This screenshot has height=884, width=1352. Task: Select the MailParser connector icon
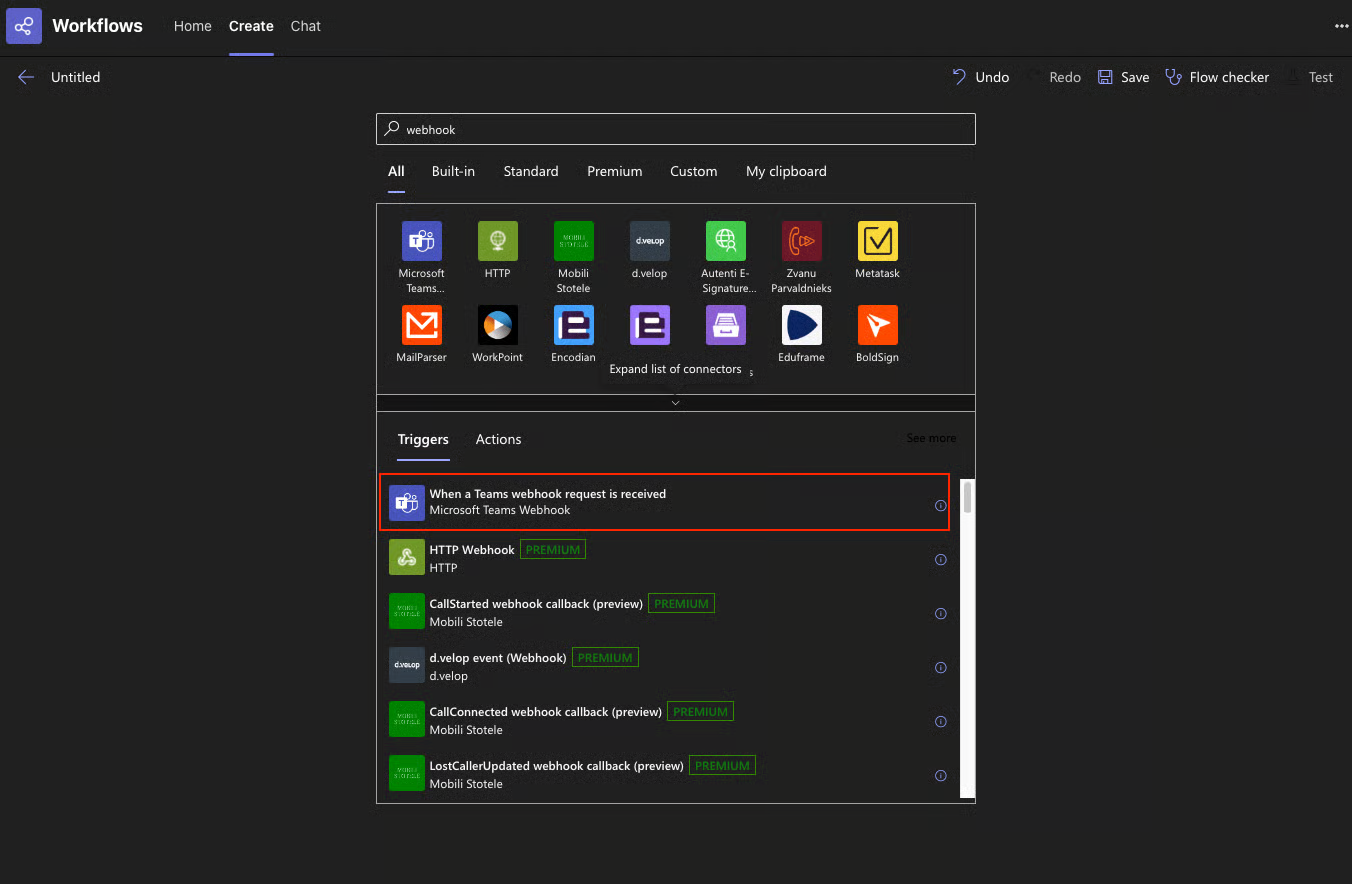(421, 325)
